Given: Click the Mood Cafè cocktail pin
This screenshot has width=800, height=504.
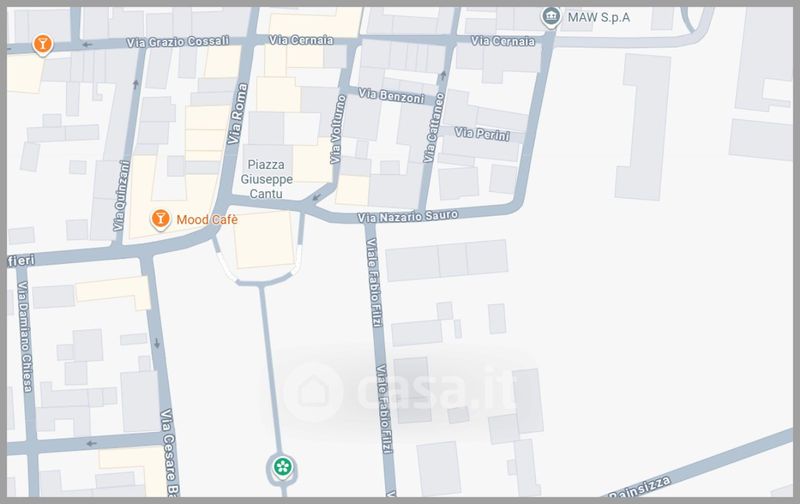Looking at the screenshot, I should coord(160,219).
